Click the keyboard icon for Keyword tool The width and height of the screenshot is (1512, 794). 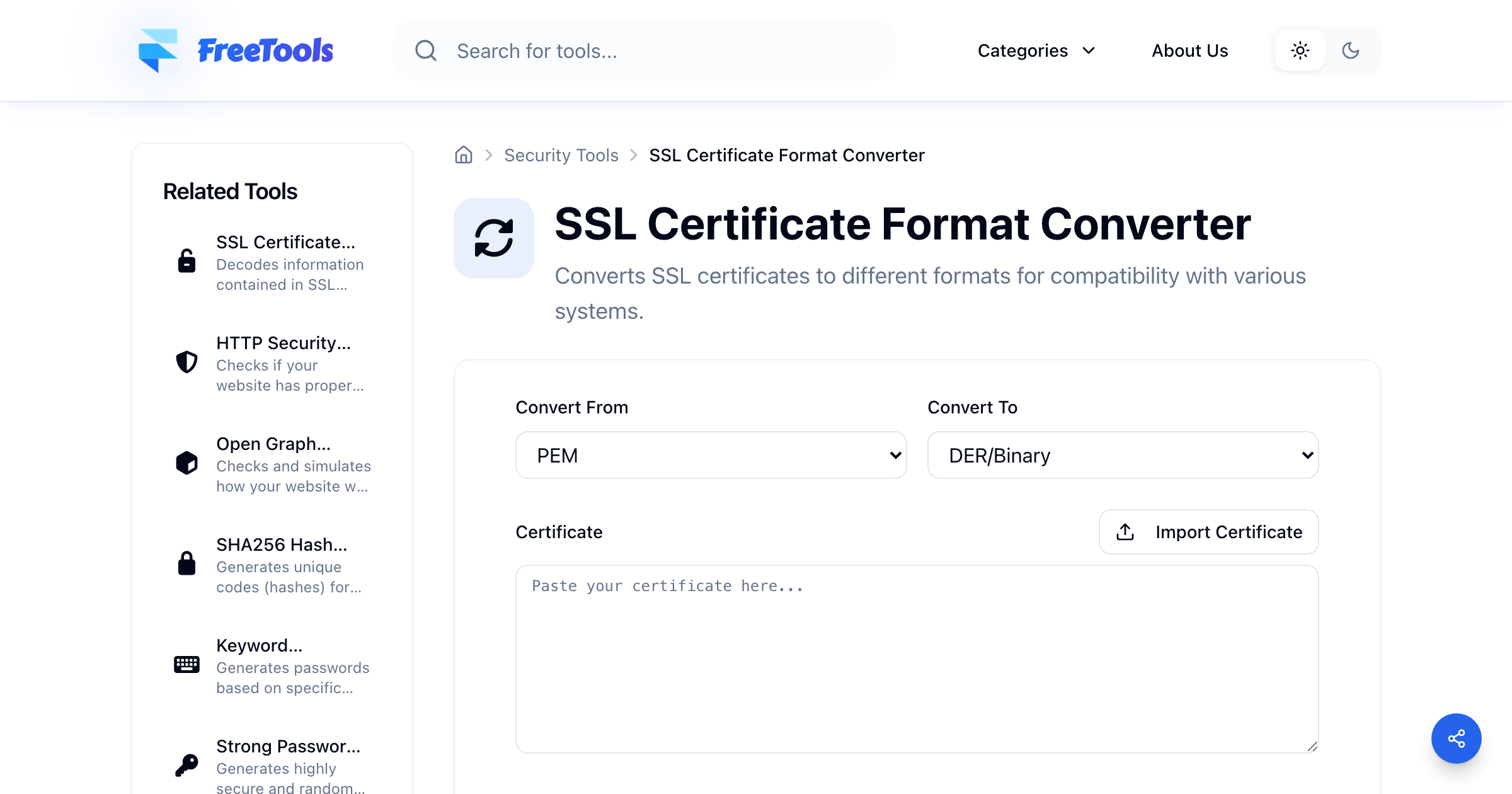point(186,664)
